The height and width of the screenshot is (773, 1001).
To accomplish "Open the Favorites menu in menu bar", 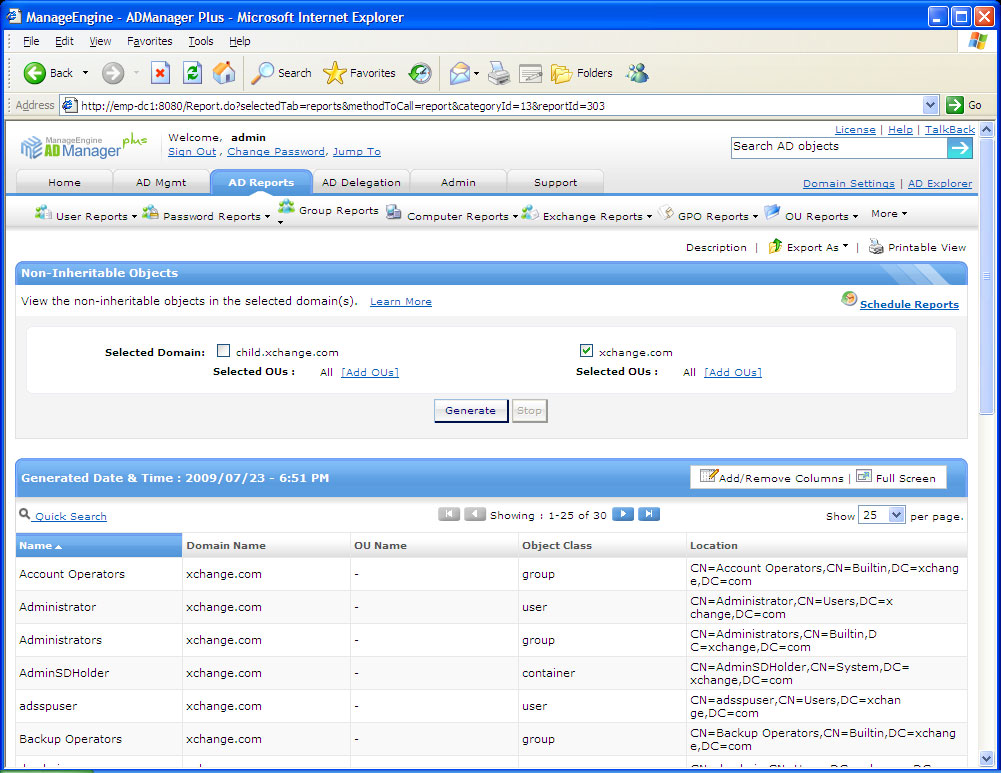I will (149, 41).
